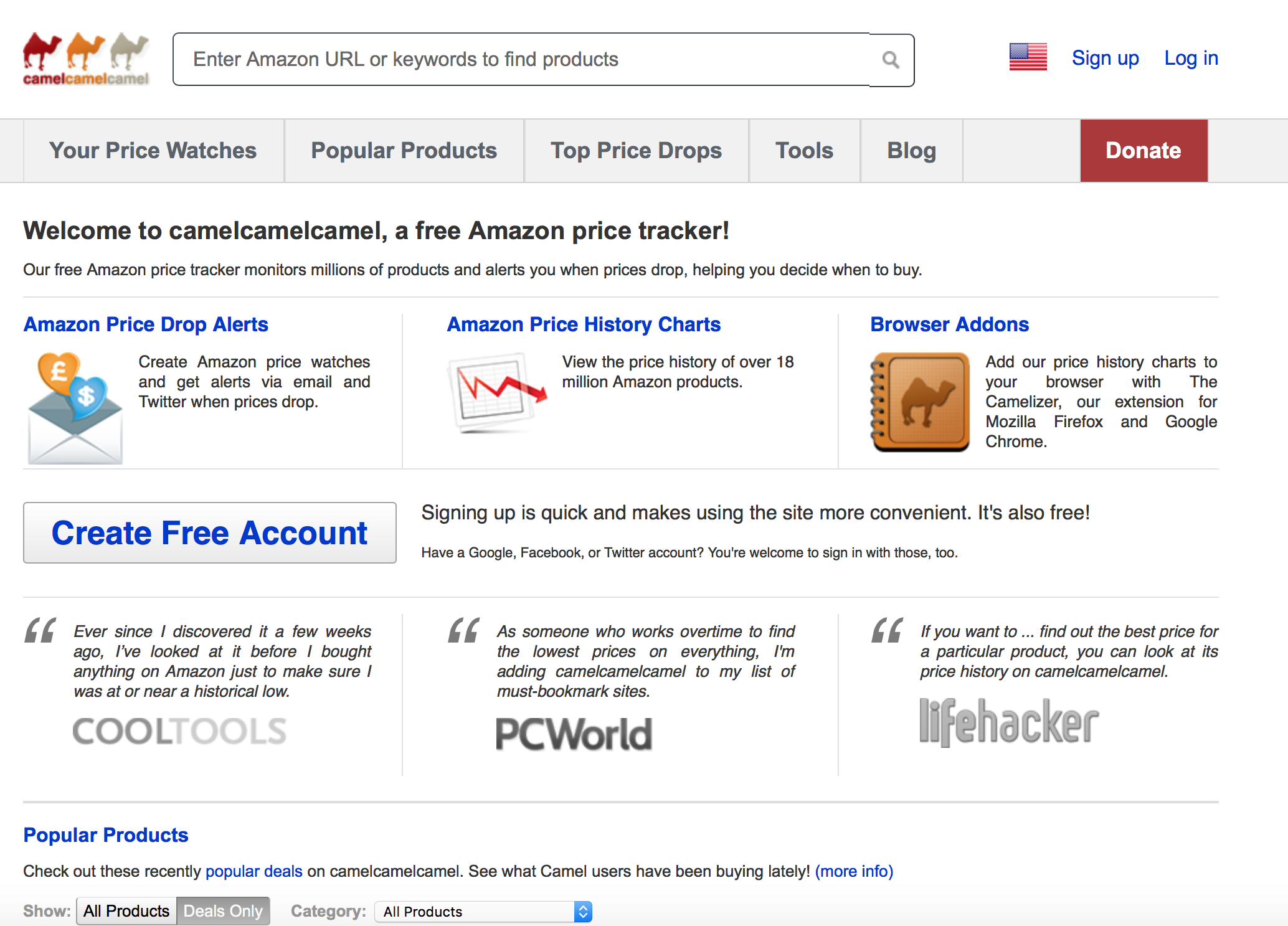Viewport: 1288px width, 926px height.
Task: Switch Show filter to Deals Only
Action: 223,911
